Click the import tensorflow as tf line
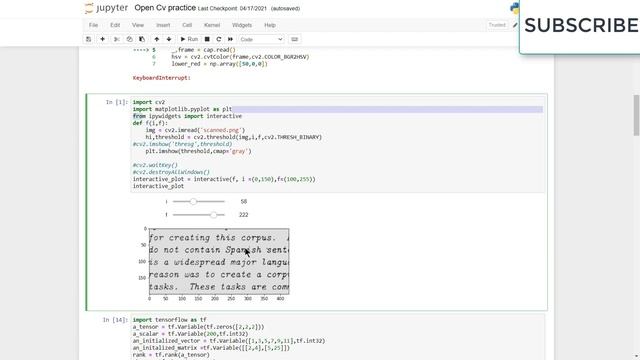Viewport: 640px width, 360px height. point(169,320)
